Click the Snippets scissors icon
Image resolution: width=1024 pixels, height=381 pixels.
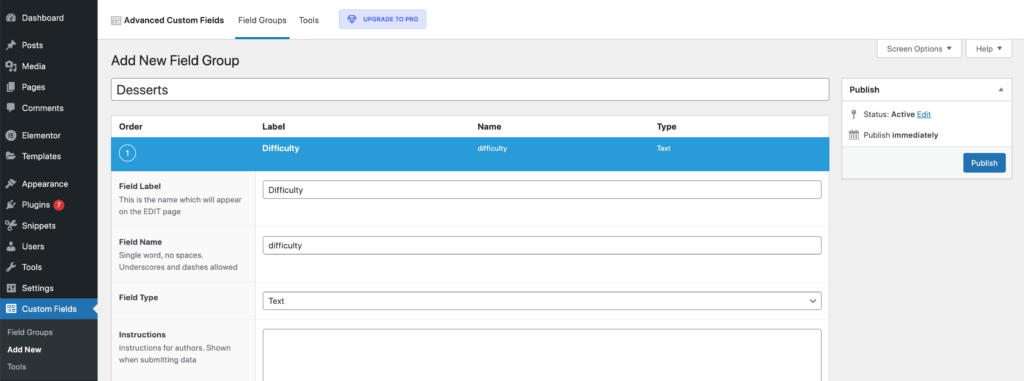pos(10,225)
